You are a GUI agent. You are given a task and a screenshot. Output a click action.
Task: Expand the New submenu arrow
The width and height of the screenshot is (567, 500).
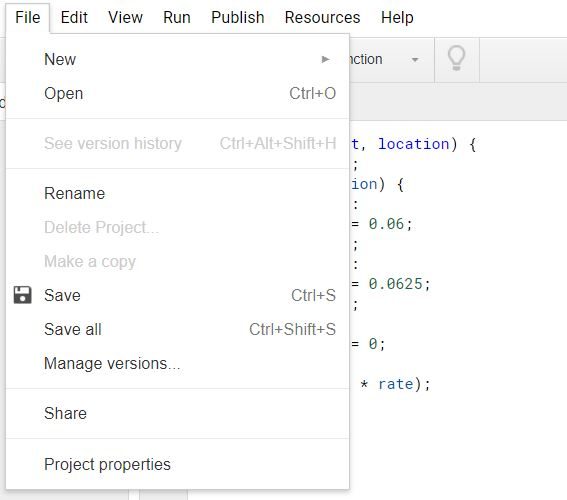click(325, 59)
